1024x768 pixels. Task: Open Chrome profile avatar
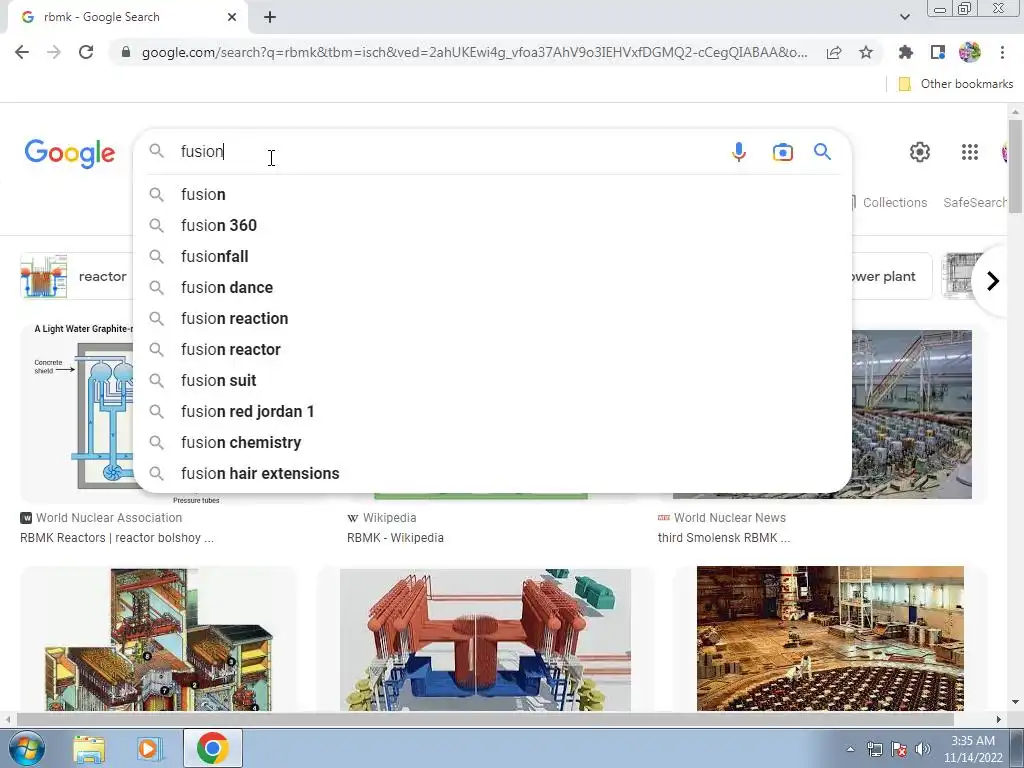pos(970,52)
